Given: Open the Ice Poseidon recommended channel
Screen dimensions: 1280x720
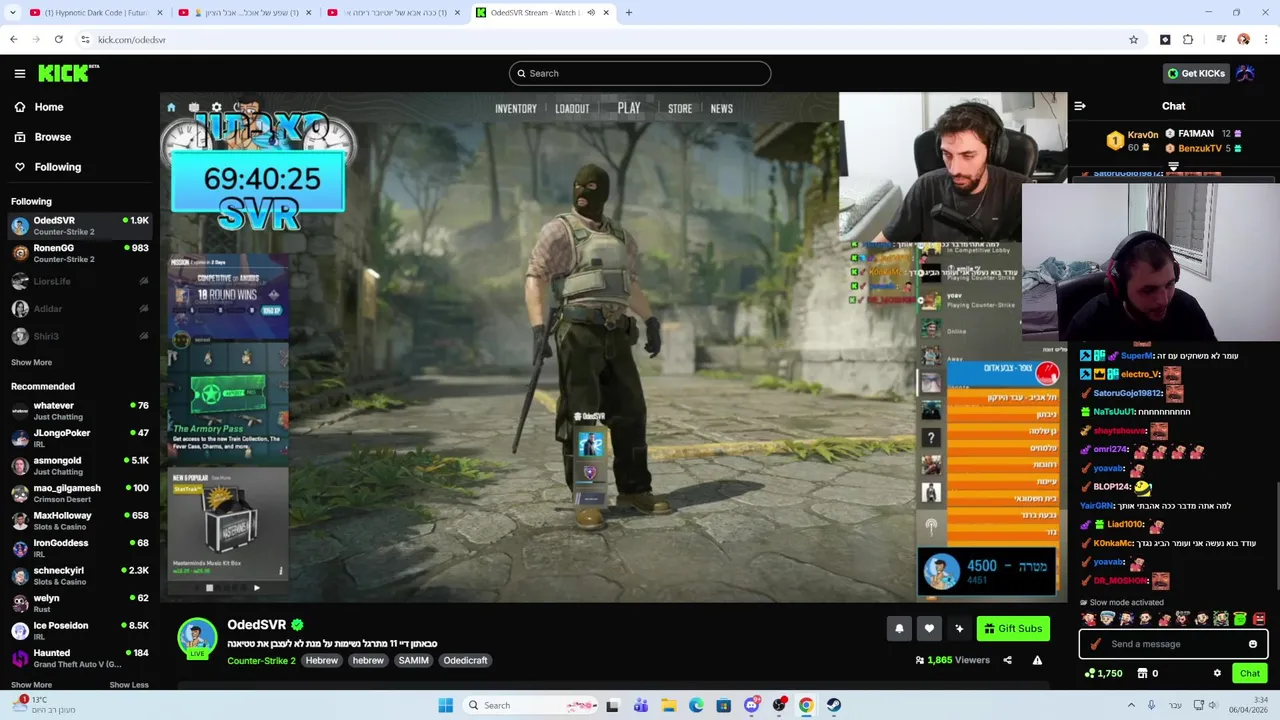Looking at the screenshot, I should pyautogui.click(x=80, y=631).
